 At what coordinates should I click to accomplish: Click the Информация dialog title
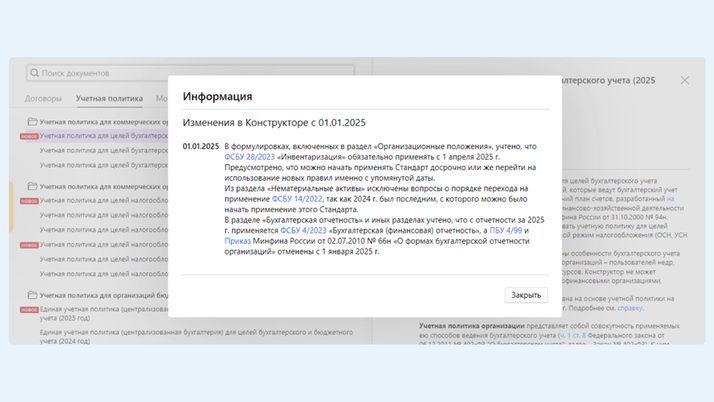click(x=217, y=97)
